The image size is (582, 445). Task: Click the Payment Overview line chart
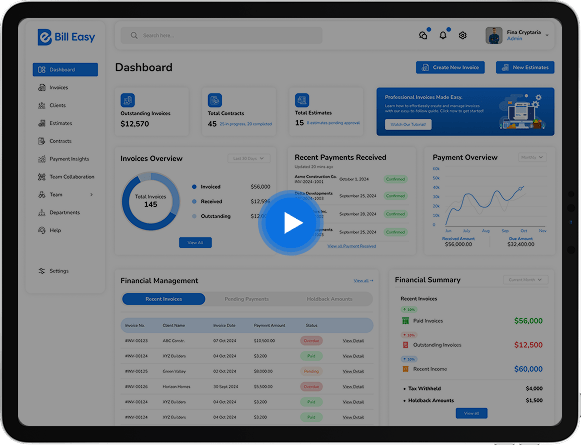[x=490, y=199]
